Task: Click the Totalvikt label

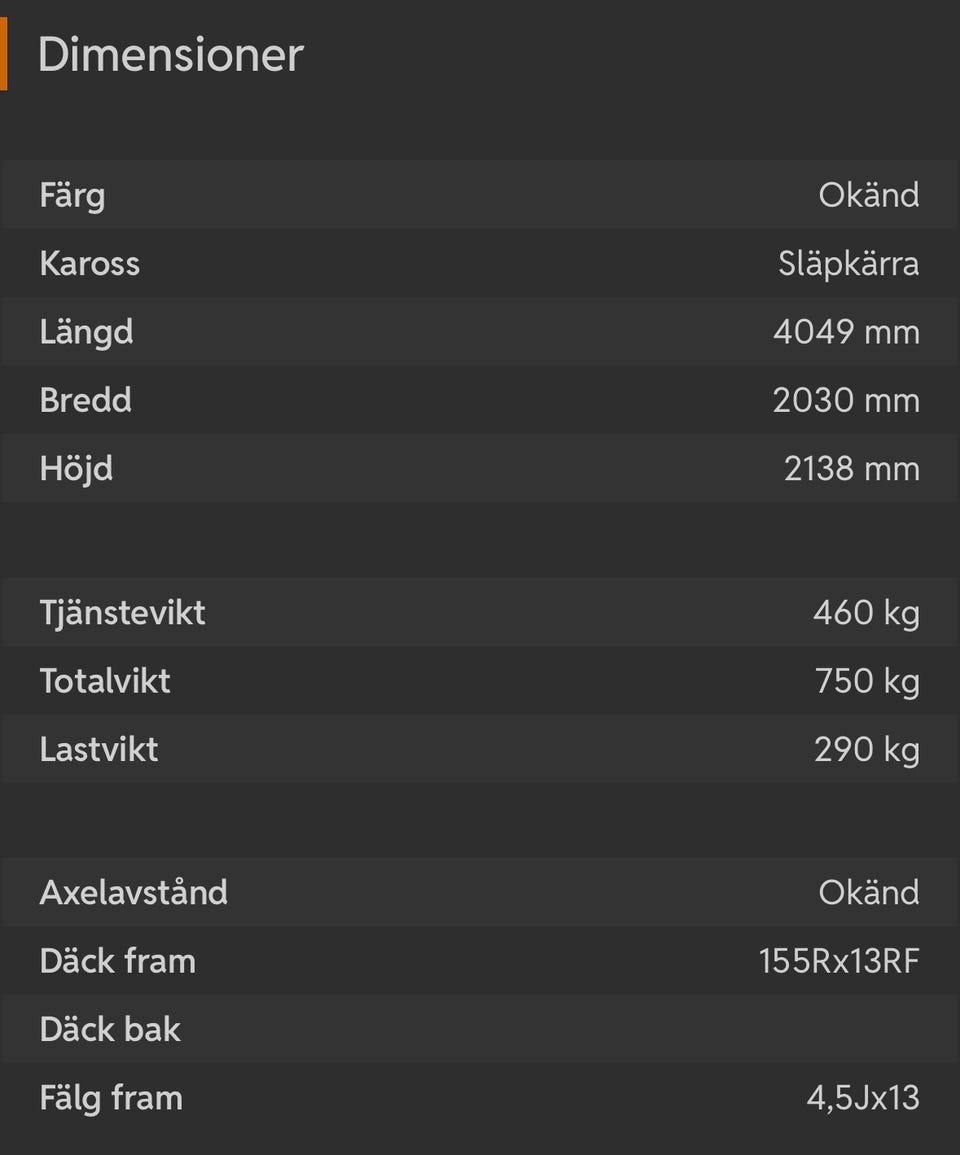Action: pyautogui.click(x=105, y=681)
